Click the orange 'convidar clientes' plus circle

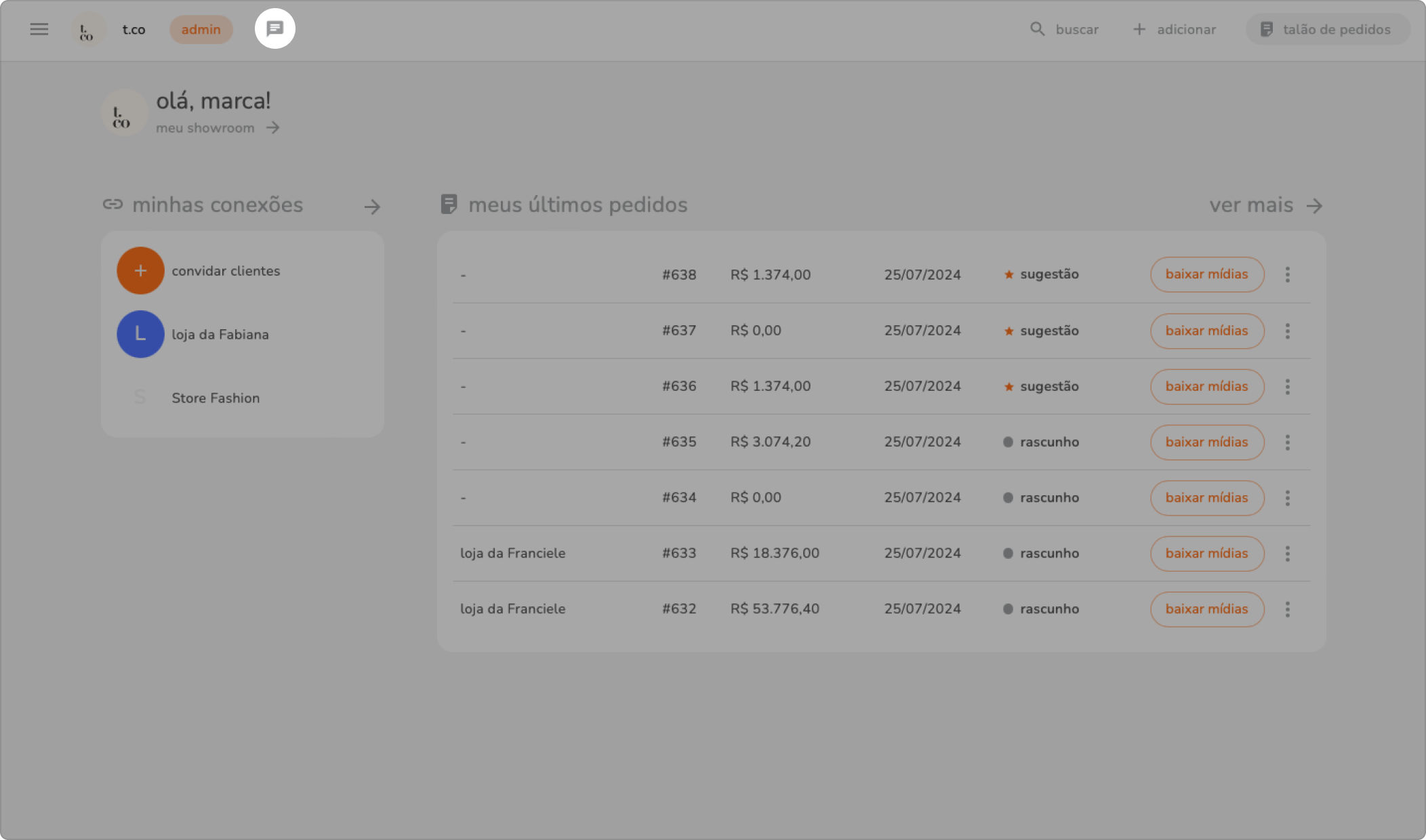pos(140,270)
